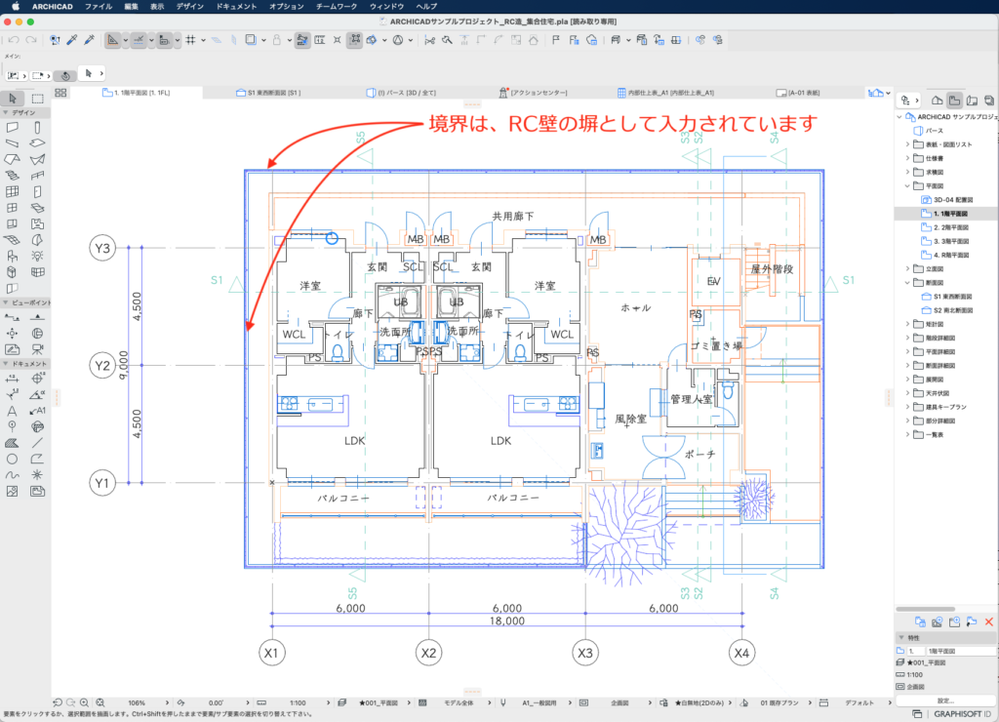Select the Circle tool

pyautogui.click(x=12, y=459)
